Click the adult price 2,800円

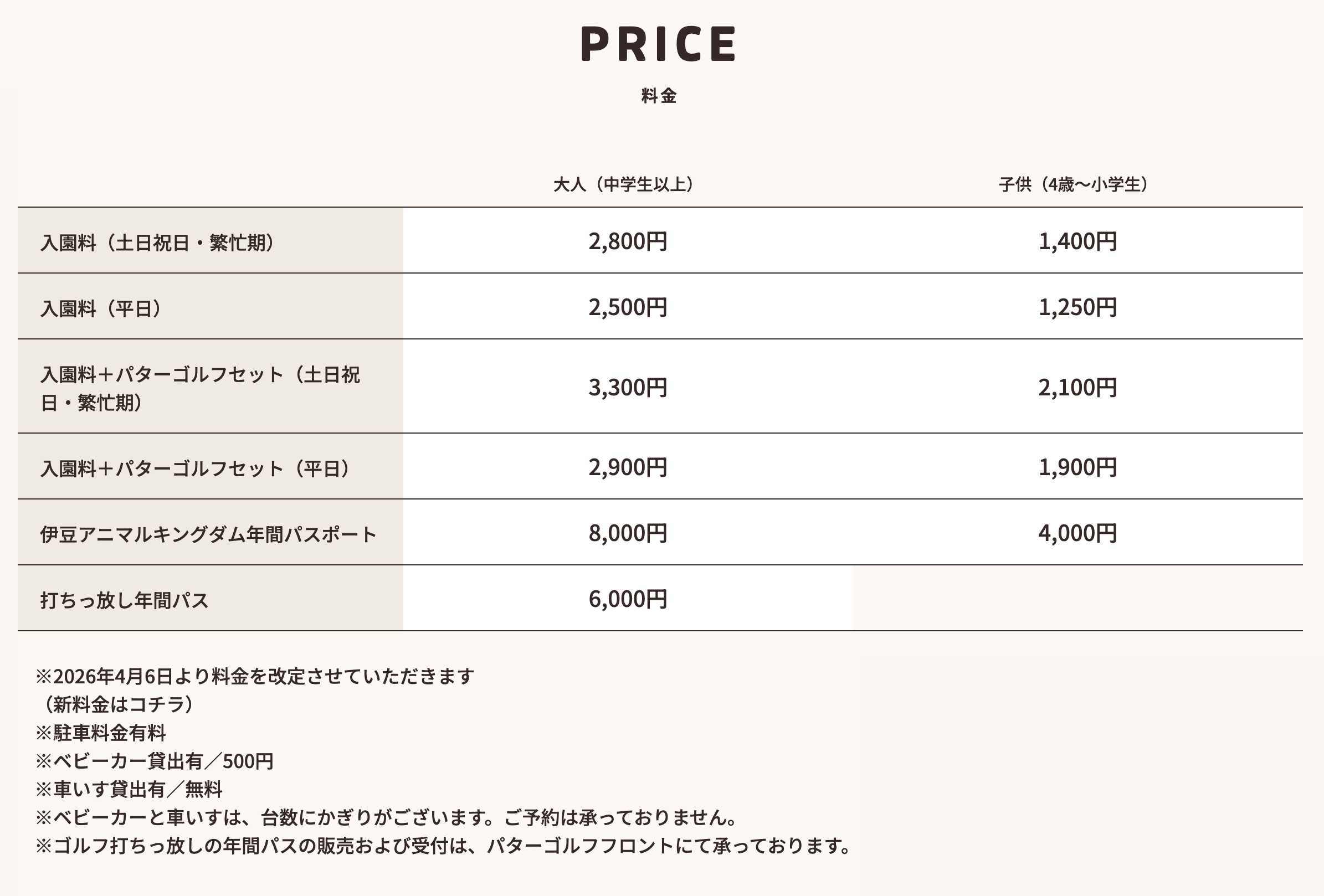[x=627, y=241]
